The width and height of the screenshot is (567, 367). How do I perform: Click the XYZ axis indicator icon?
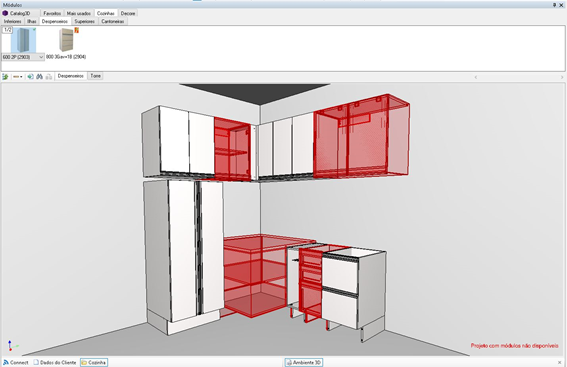tap(12, 346)
